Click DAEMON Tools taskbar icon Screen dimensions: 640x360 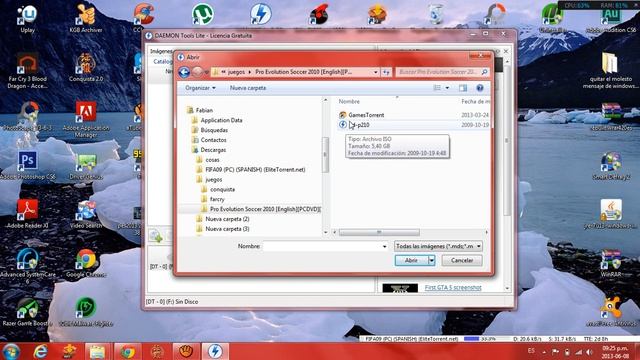tap(215, 351)
